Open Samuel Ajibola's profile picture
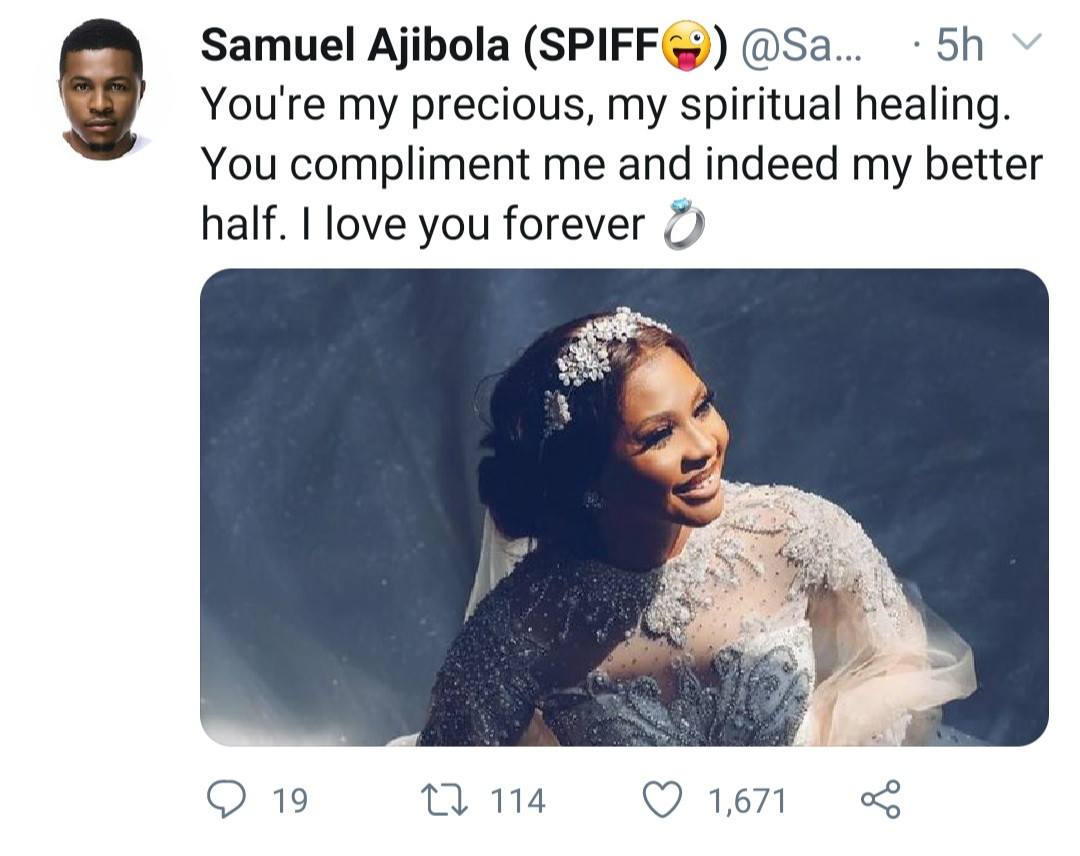1080x856 pixels. tap(101, 88)
